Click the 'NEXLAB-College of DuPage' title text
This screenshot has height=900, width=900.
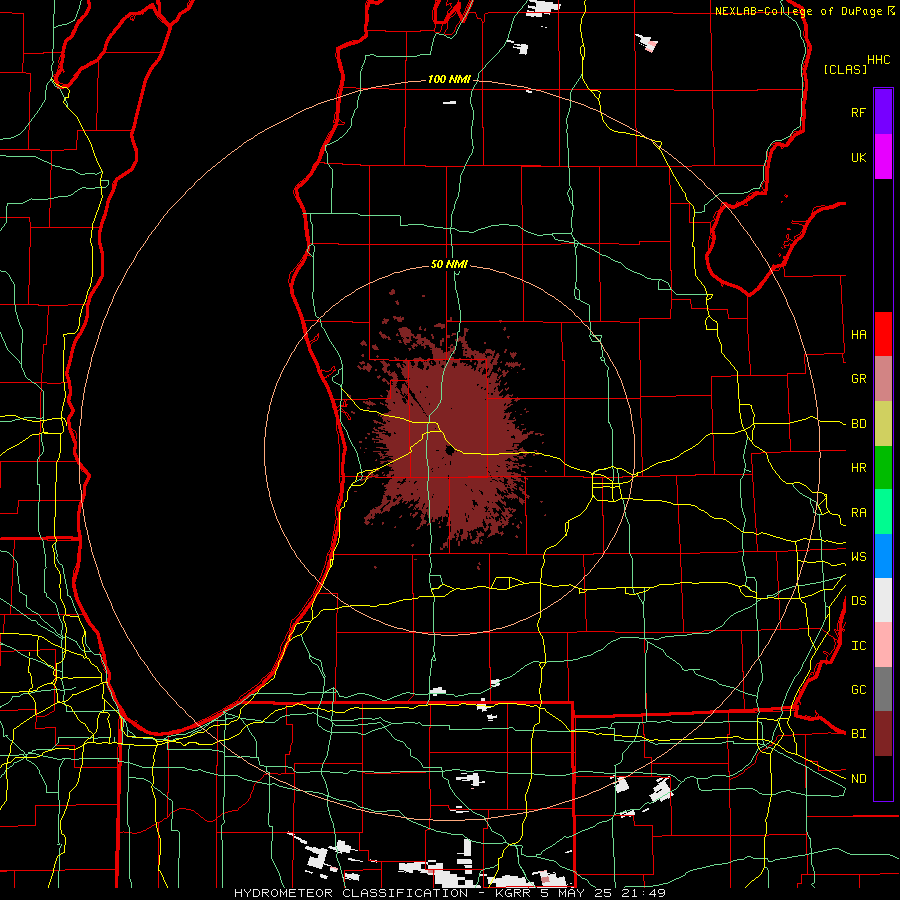798,11
